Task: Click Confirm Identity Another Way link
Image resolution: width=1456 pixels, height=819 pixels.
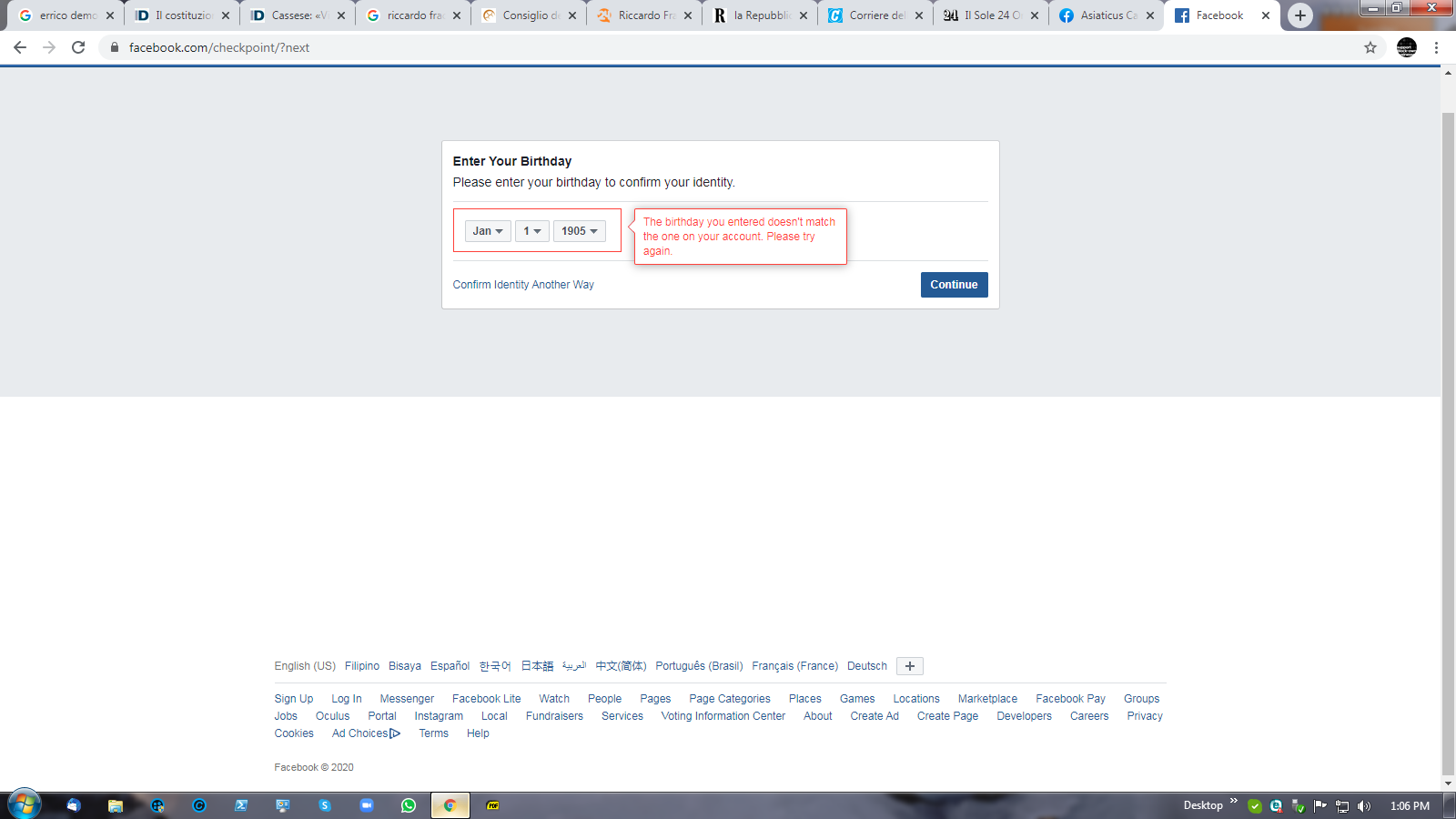Action: tap(523, 285)
